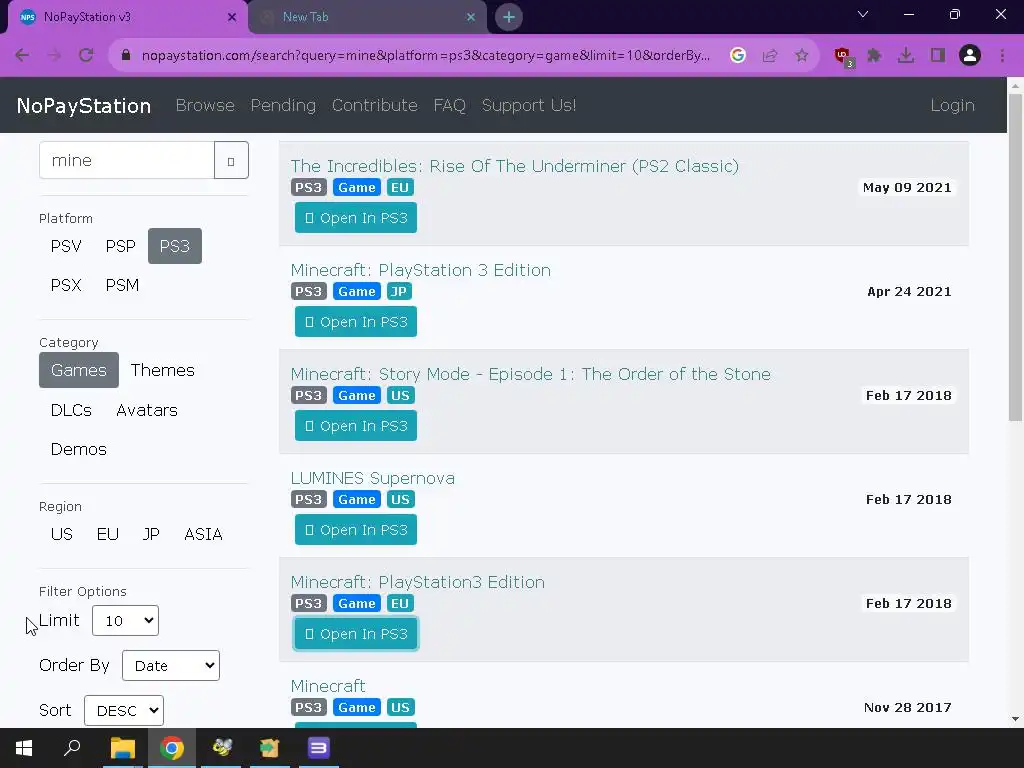This screenshot has width=1024, height=768.
Task: Open Support Us! in navbar
Action: (529, 105)
